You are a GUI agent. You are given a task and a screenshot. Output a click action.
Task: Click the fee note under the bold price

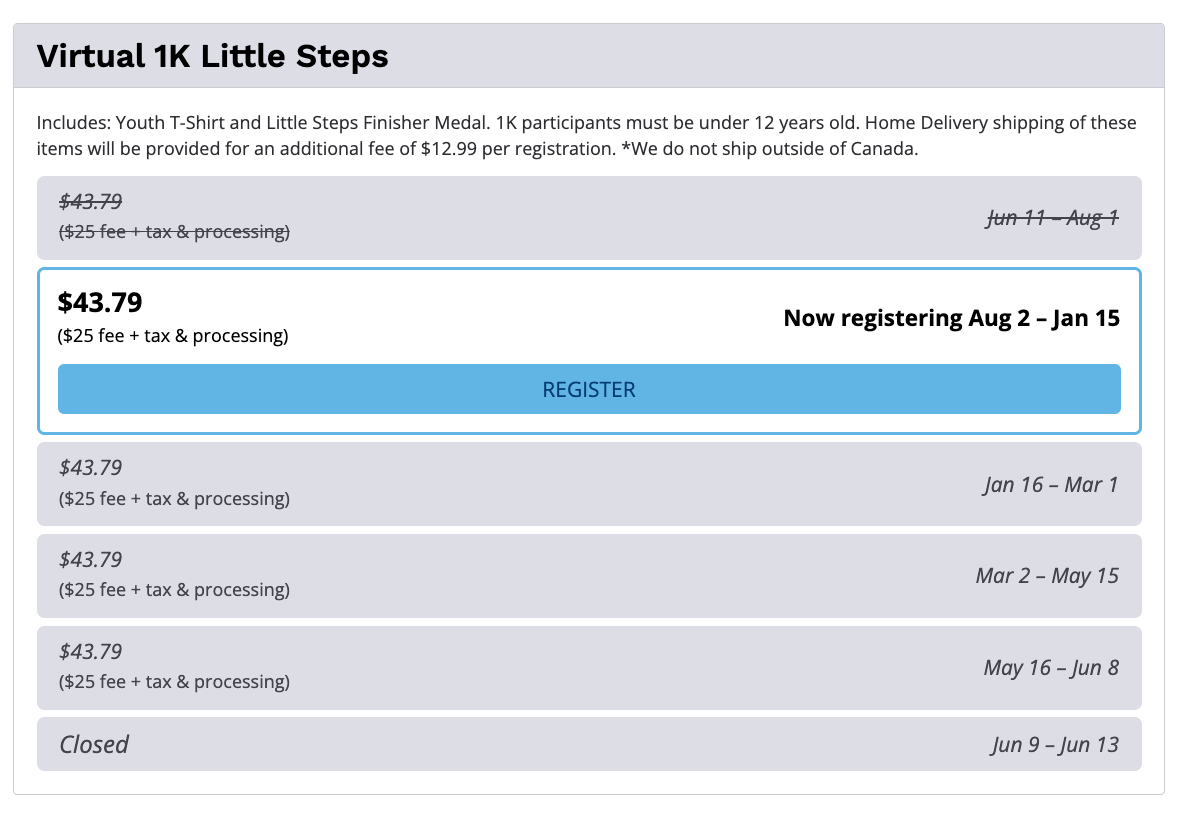(x=173, y=336)
